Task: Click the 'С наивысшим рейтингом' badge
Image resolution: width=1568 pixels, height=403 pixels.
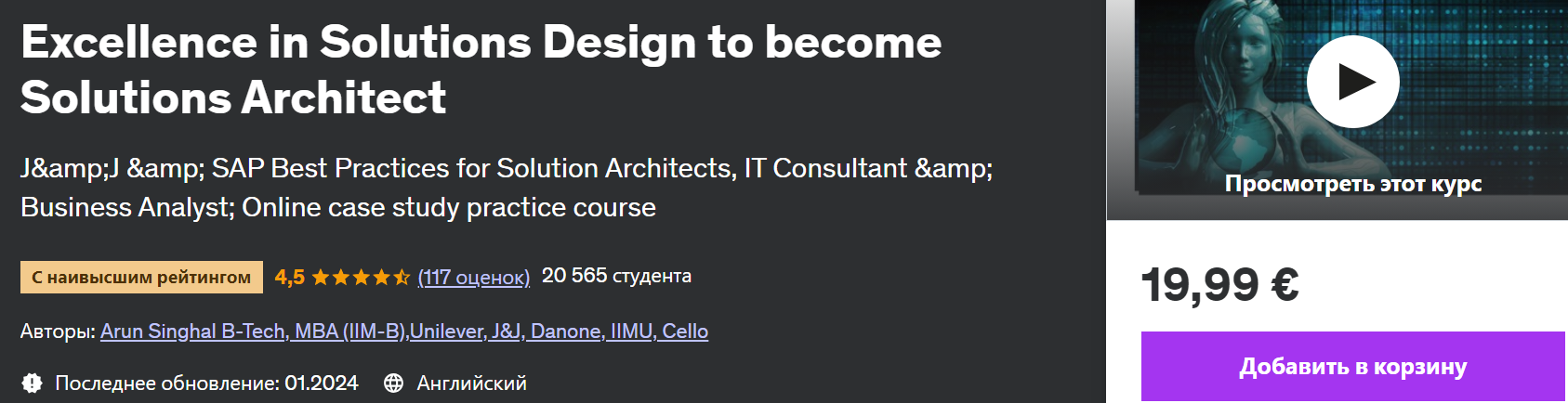Action: click(x=141, y=277)
